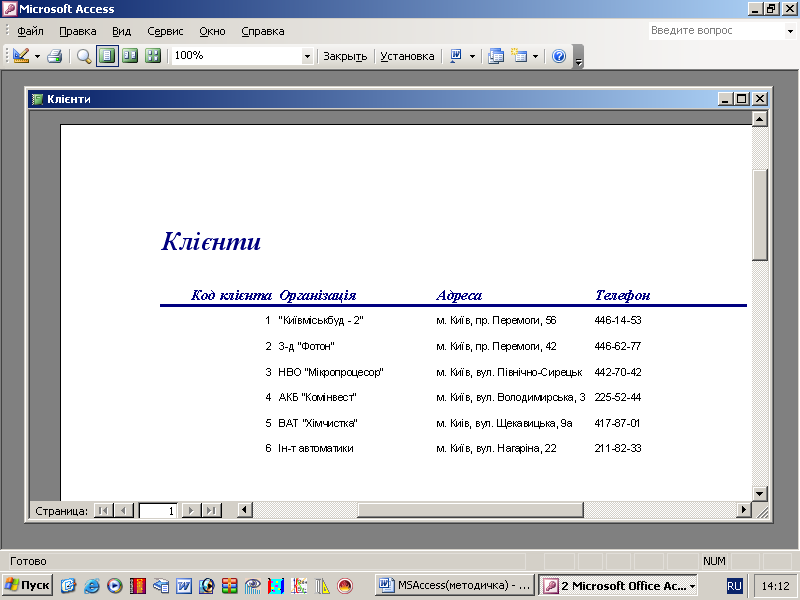Click the Клієнти window report icon
Viewport: 800px width, 600px height.
coord(37,99)
